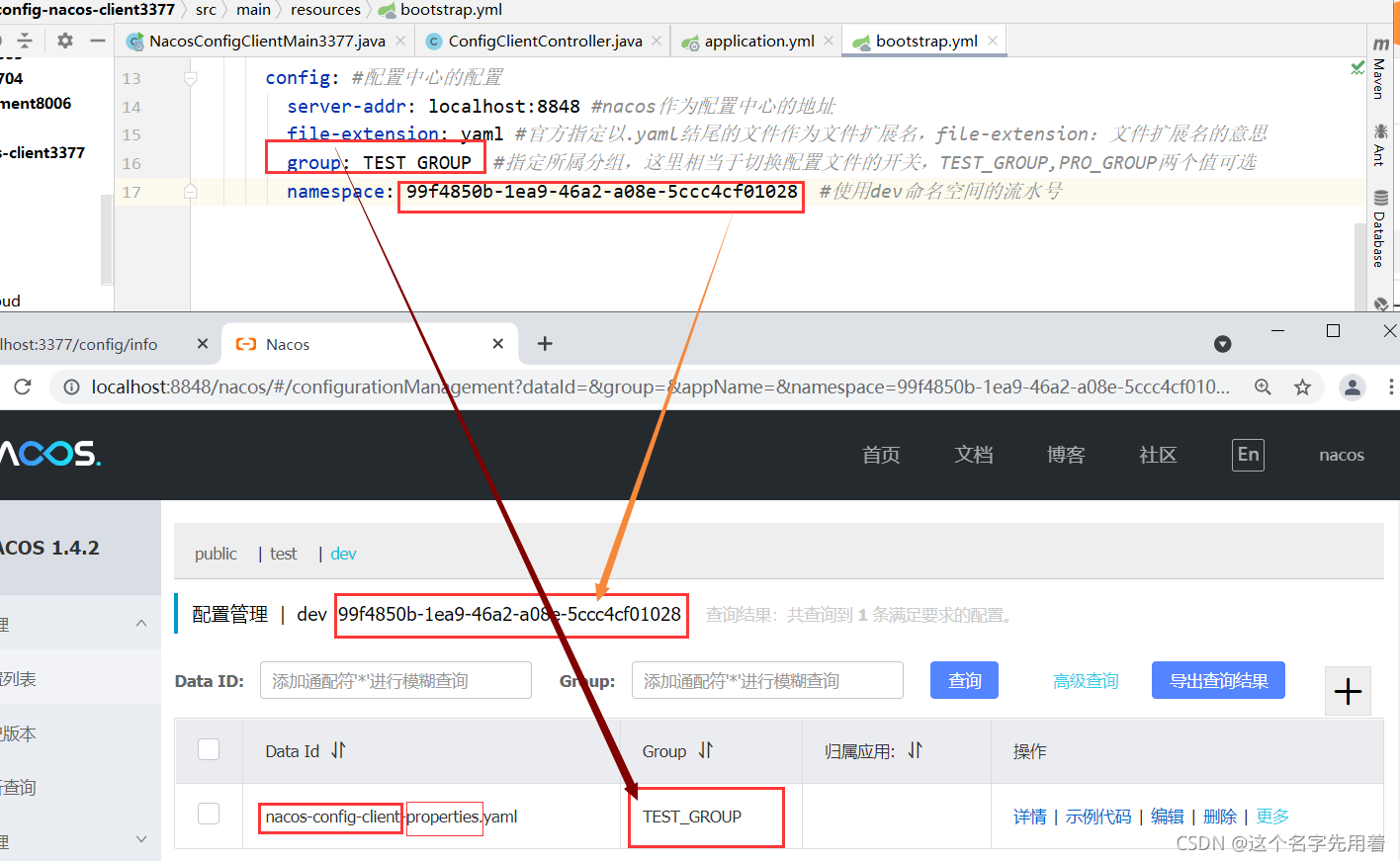Open the application.yml editor tab

pyautogui.click(x=759, y=41)
